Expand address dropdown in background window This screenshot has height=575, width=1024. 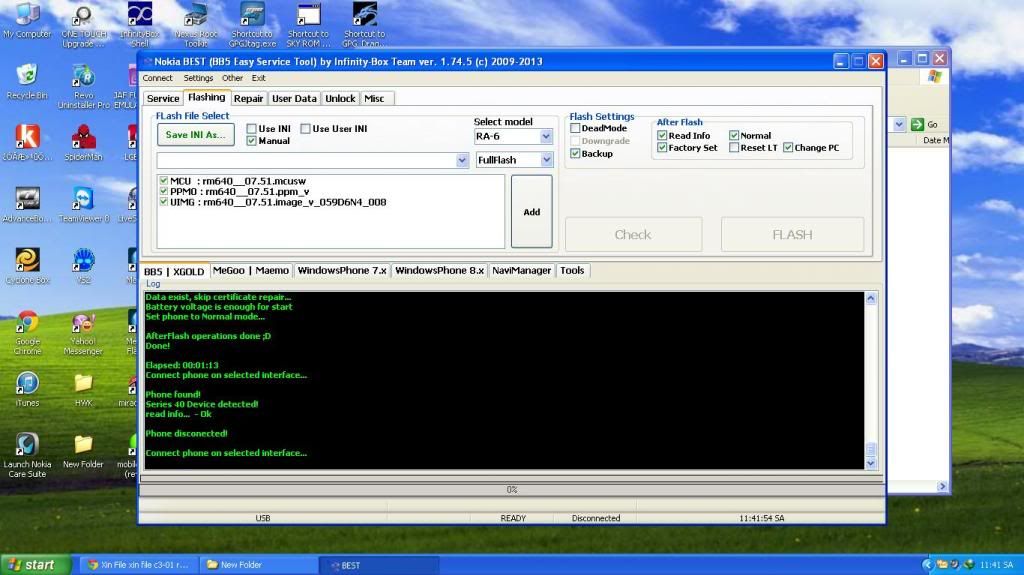coord(899,124)
